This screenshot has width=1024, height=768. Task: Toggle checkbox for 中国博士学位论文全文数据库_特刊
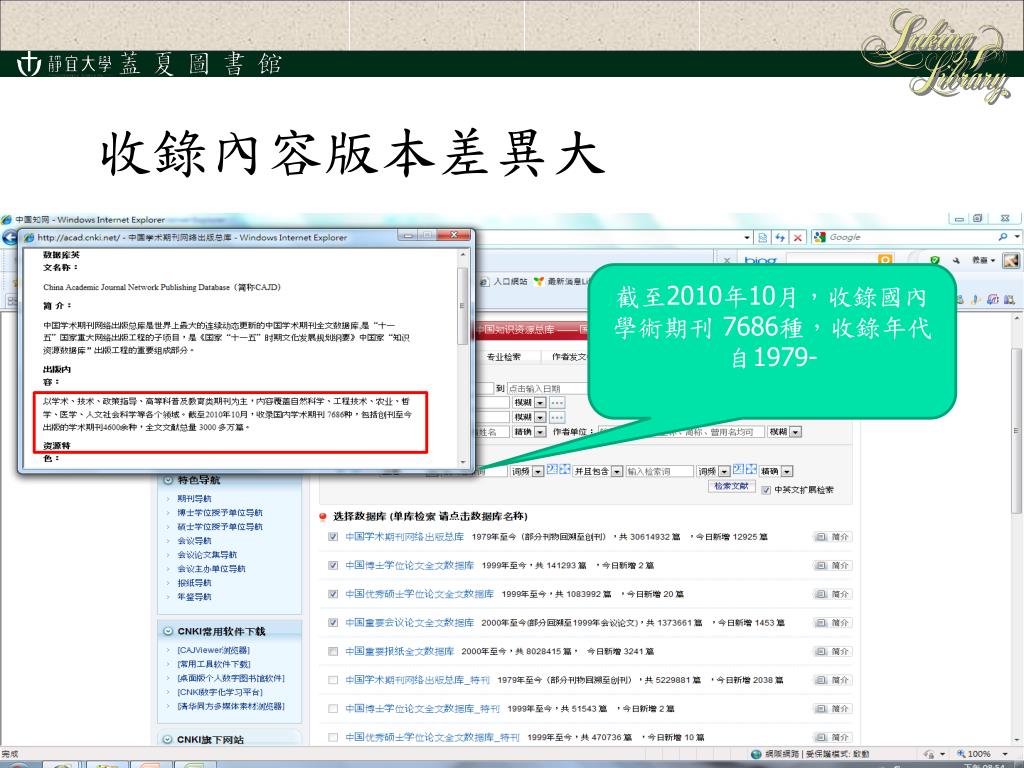[333, 709]
